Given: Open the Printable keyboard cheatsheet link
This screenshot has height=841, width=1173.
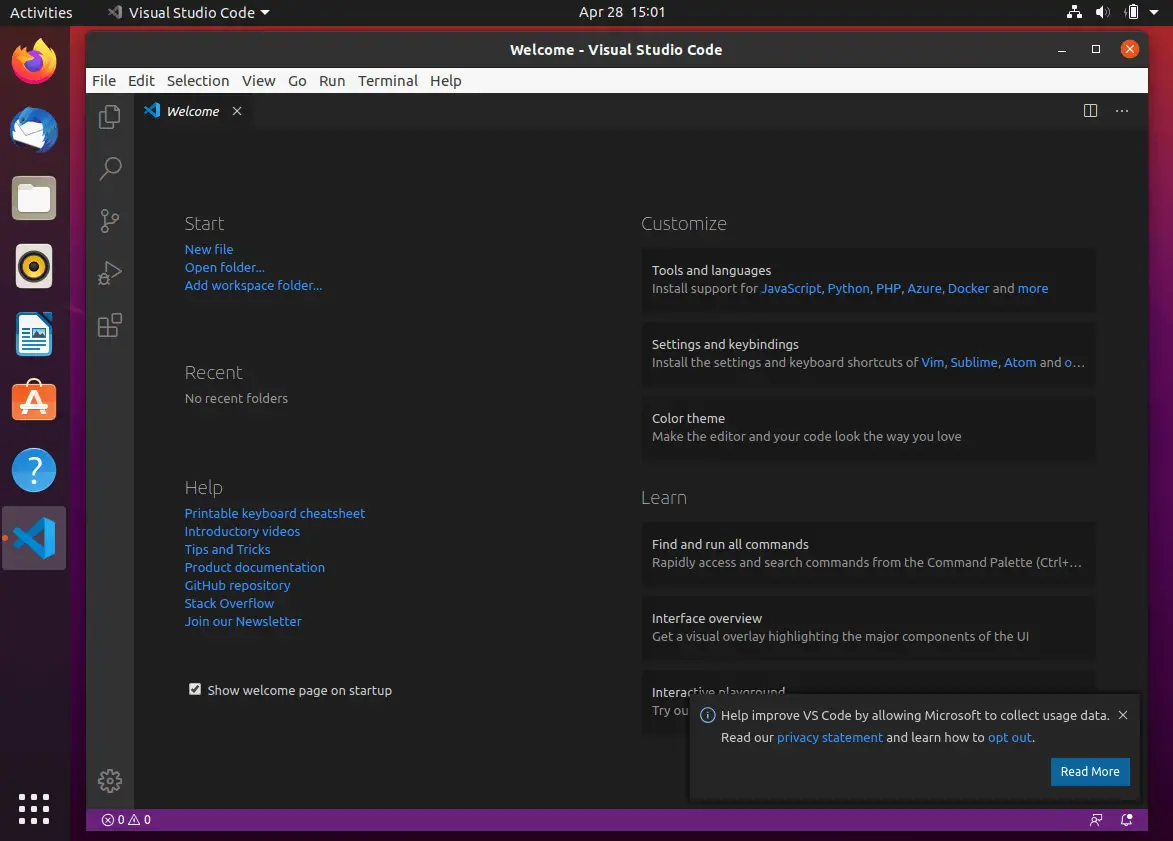Looking at the screenshot, I should [274, 513].
